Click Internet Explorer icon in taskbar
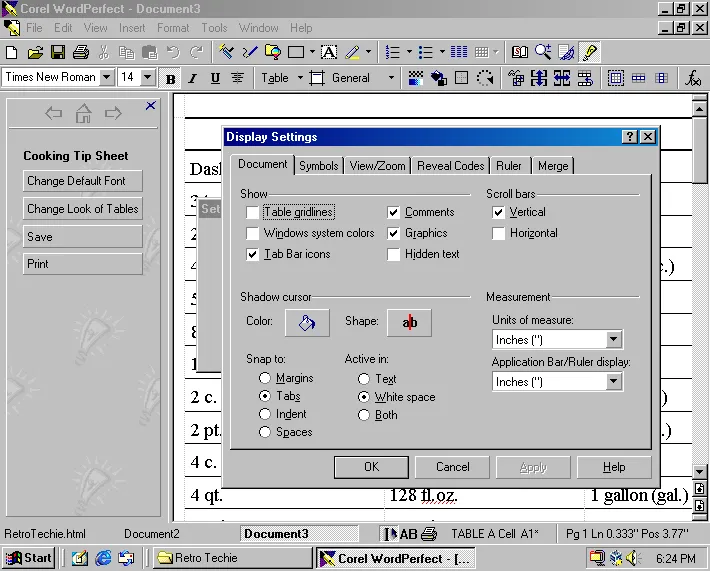710x571 pixels. coord(103,558)
